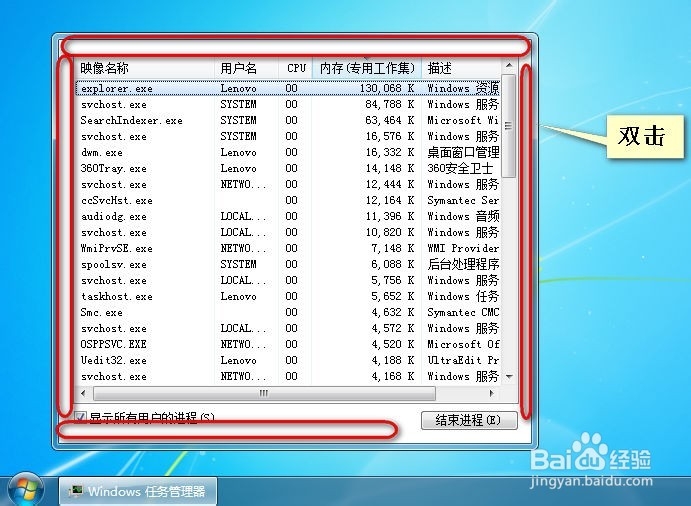Open the Windows Start orb
Image resolution: width=691 pixels, height=506 pixels.
point(26,490)
